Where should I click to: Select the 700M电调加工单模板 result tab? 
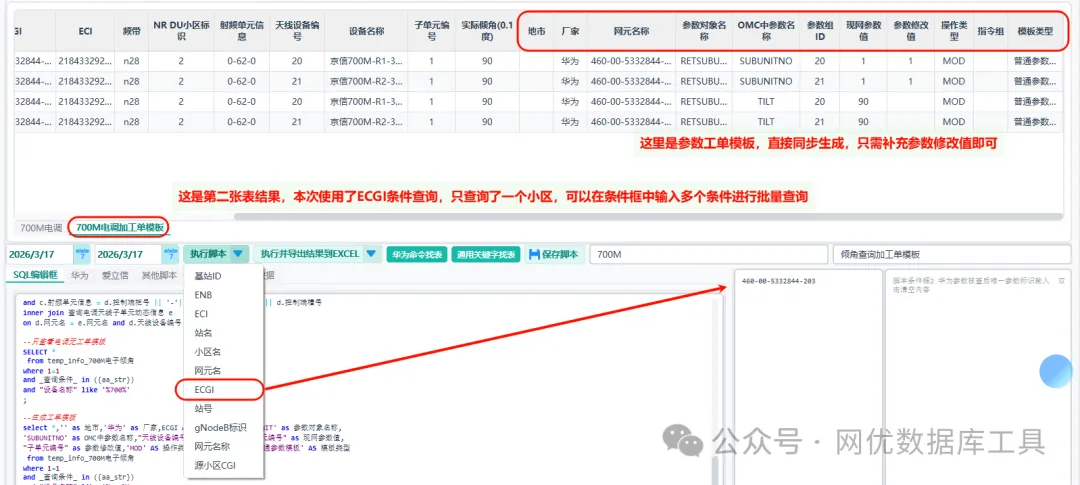pos(120,227)
